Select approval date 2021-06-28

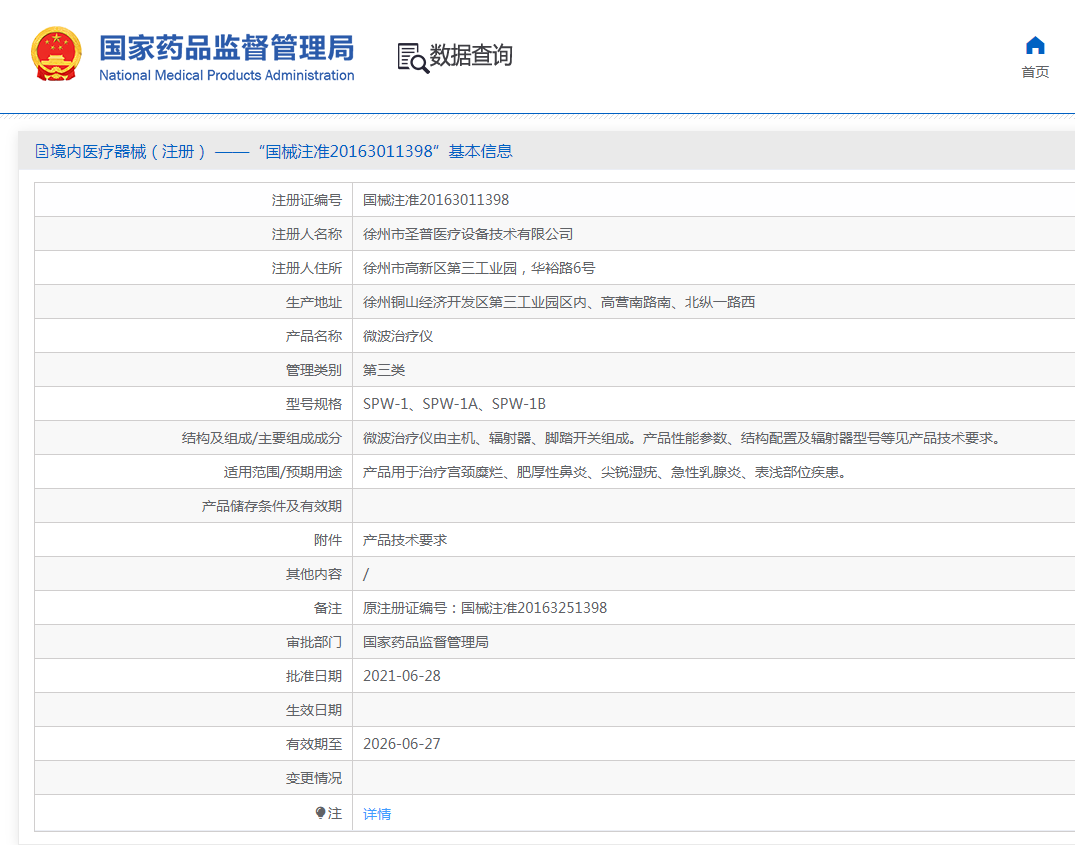pos(402,676)
